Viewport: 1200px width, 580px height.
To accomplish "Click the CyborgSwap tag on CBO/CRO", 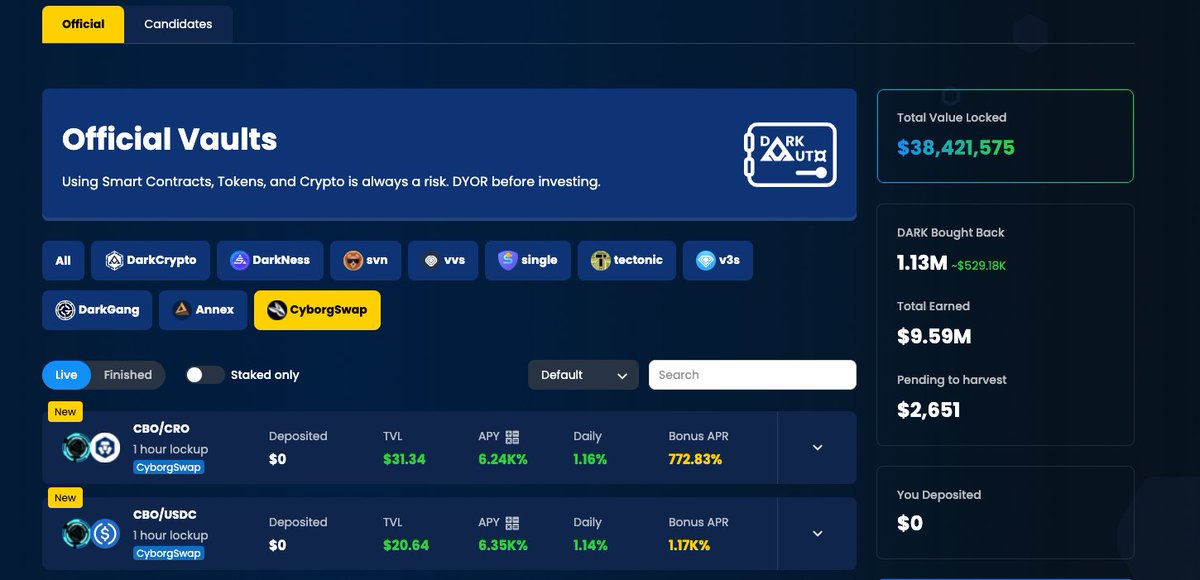I will click(169, 467).
